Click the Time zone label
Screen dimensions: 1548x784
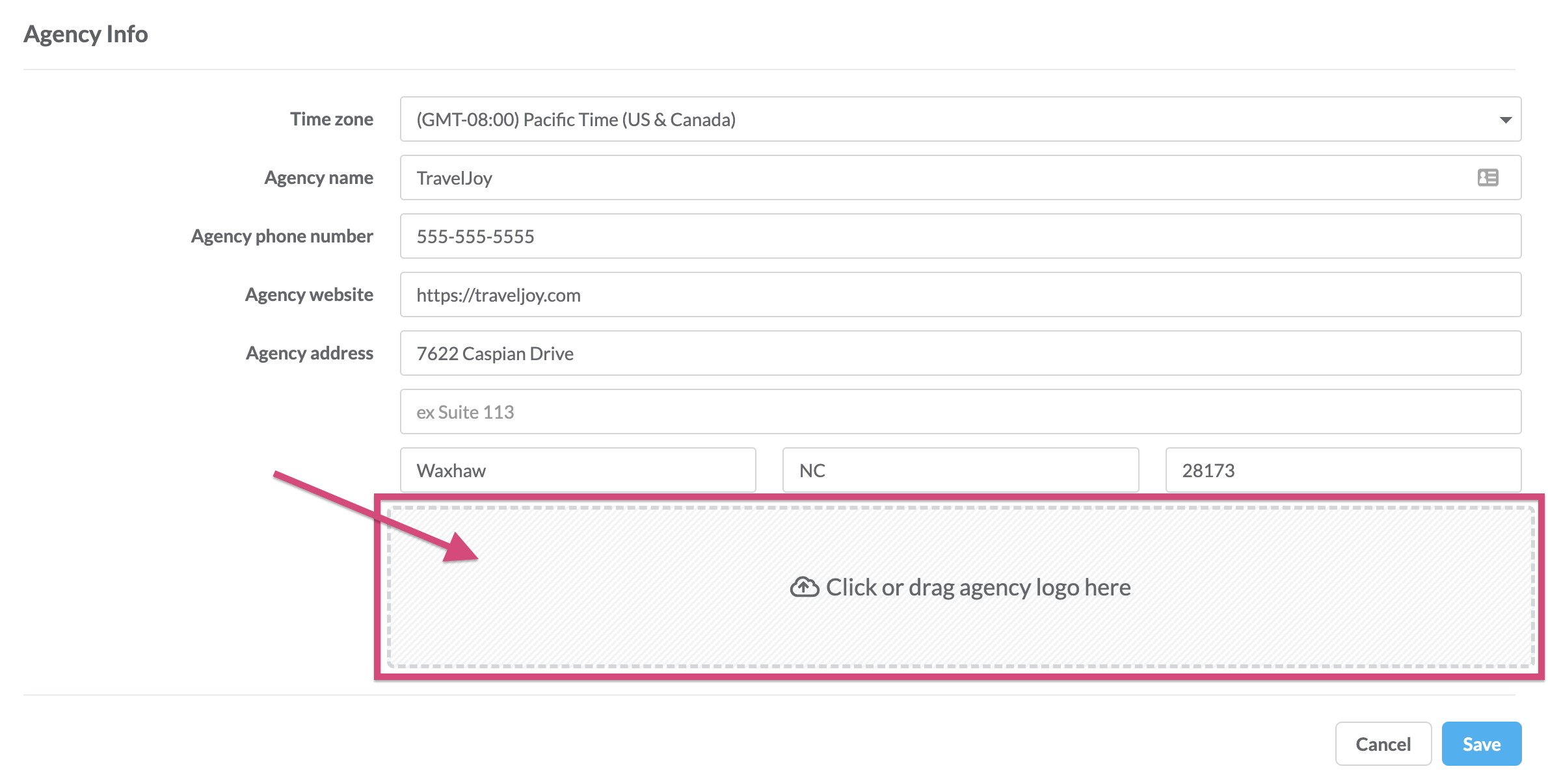(332, 119)
